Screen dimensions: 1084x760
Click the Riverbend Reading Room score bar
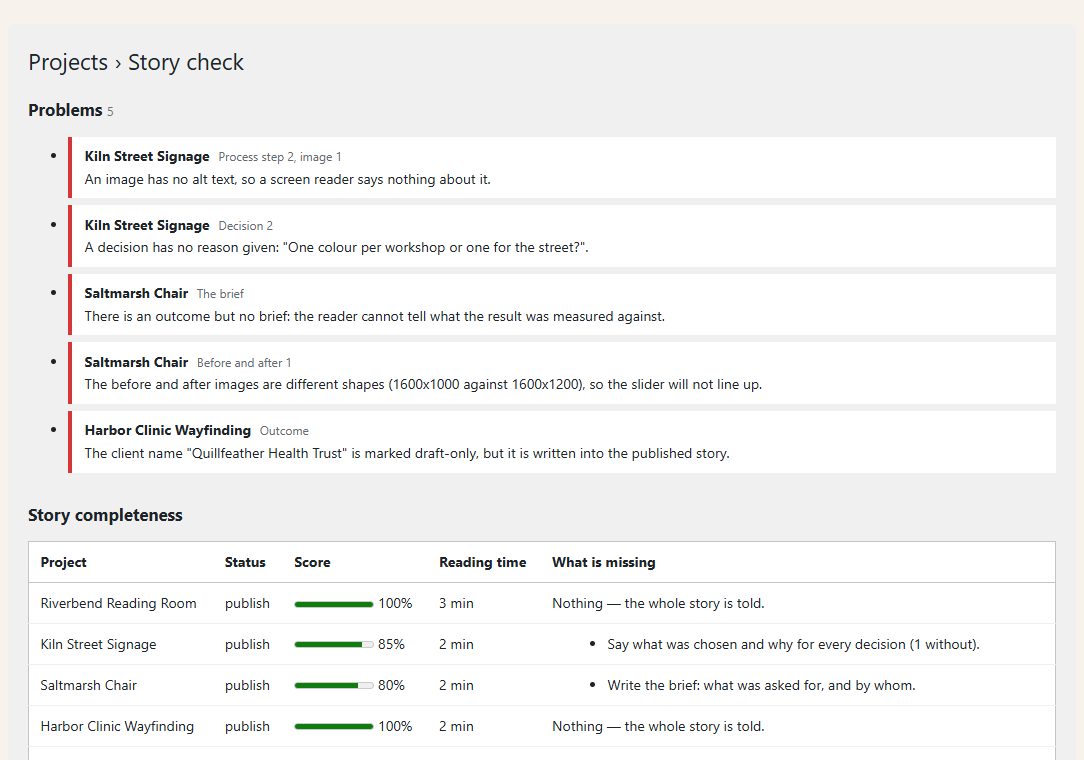point(334,604)
